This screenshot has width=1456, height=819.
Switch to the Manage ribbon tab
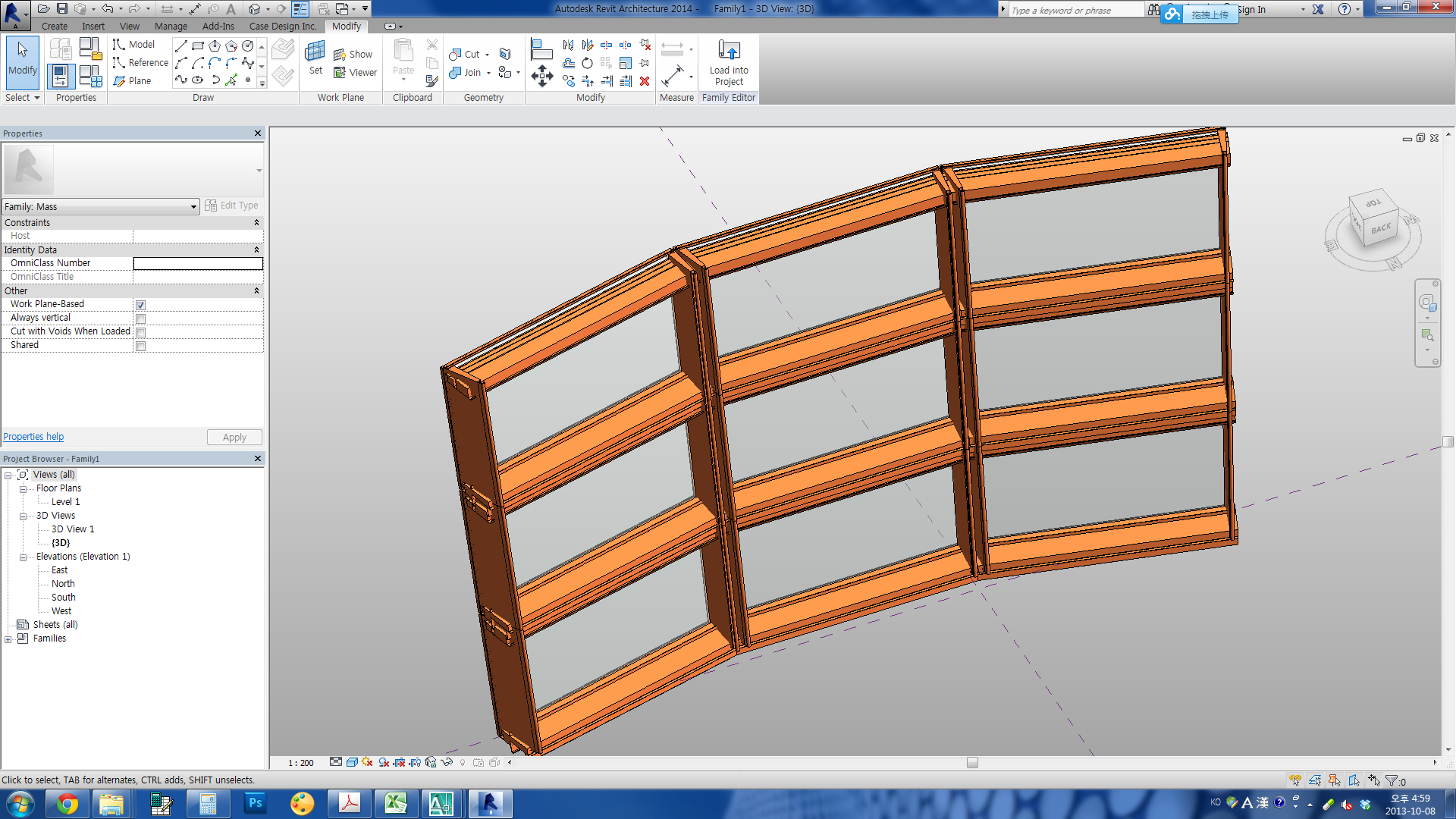(x=171, y=26)
